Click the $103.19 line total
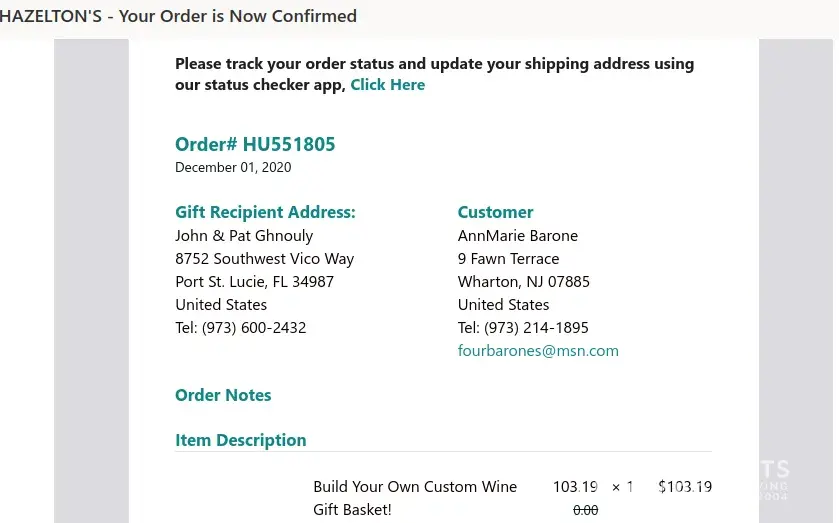This screenshot has height=523, width=839. click(685, 487)
